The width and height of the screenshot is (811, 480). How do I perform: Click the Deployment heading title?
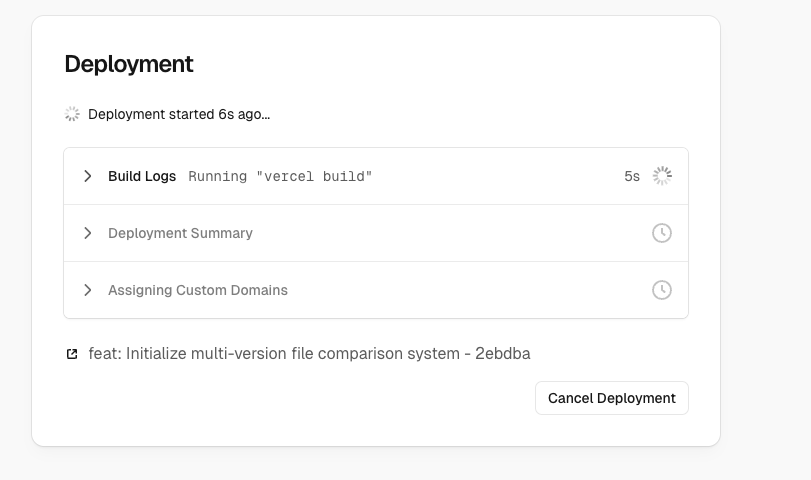pyautogui.click(x=129, y=64)
